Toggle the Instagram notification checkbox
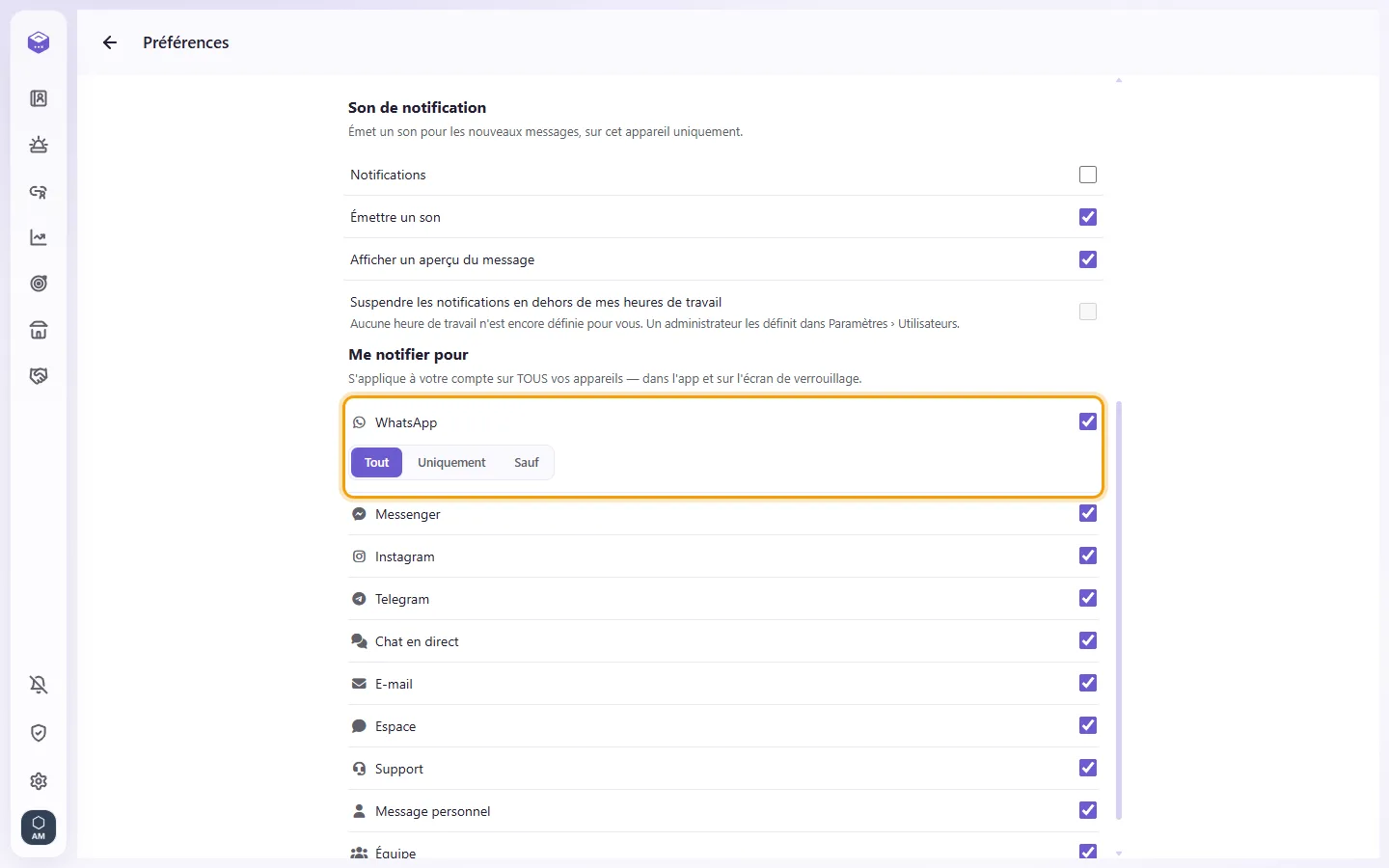1389x868 pixels. pos(1088,556)
